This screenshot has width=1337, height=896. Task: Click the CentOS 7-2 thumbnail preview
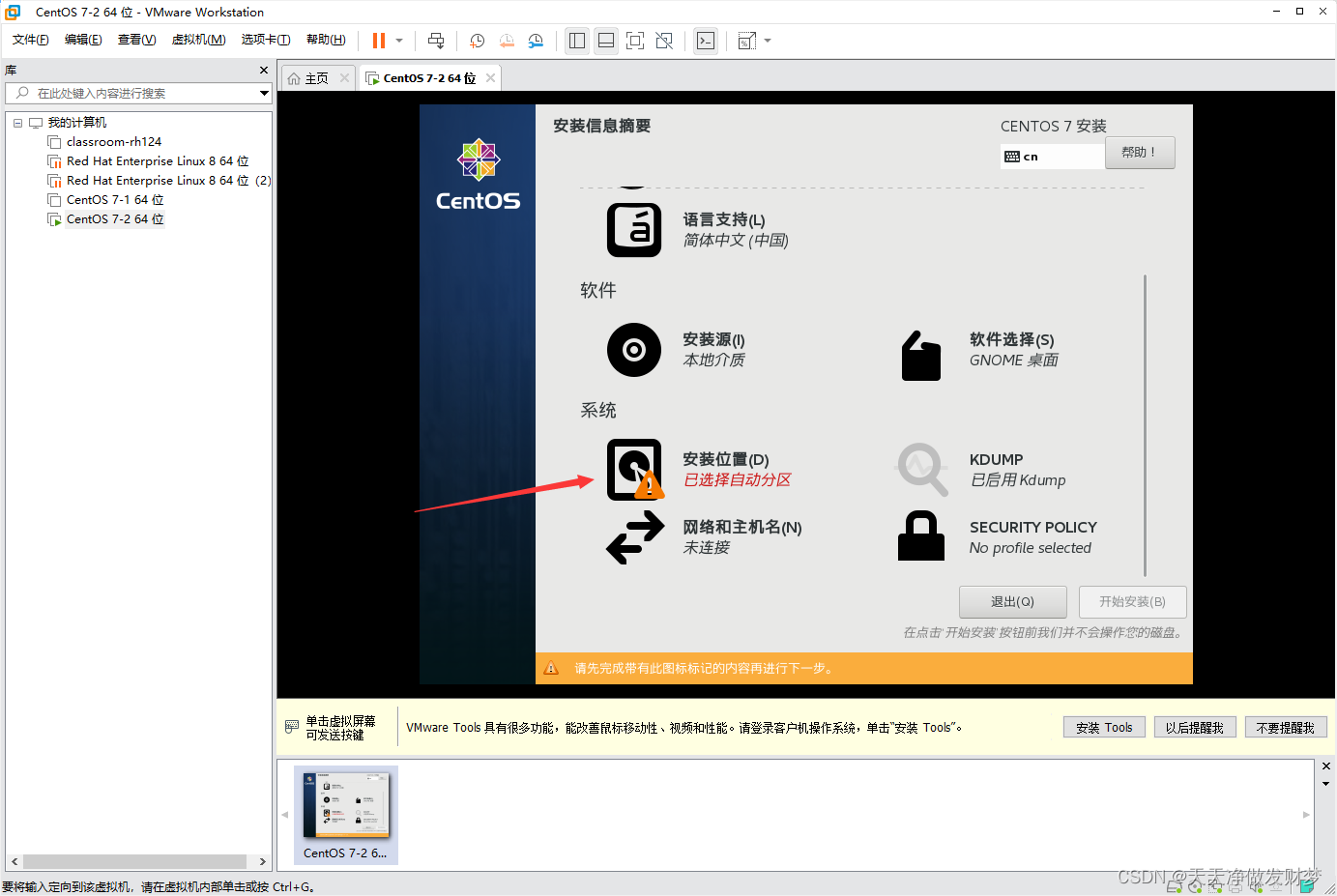pyautogui.click(x=346, y=815)
